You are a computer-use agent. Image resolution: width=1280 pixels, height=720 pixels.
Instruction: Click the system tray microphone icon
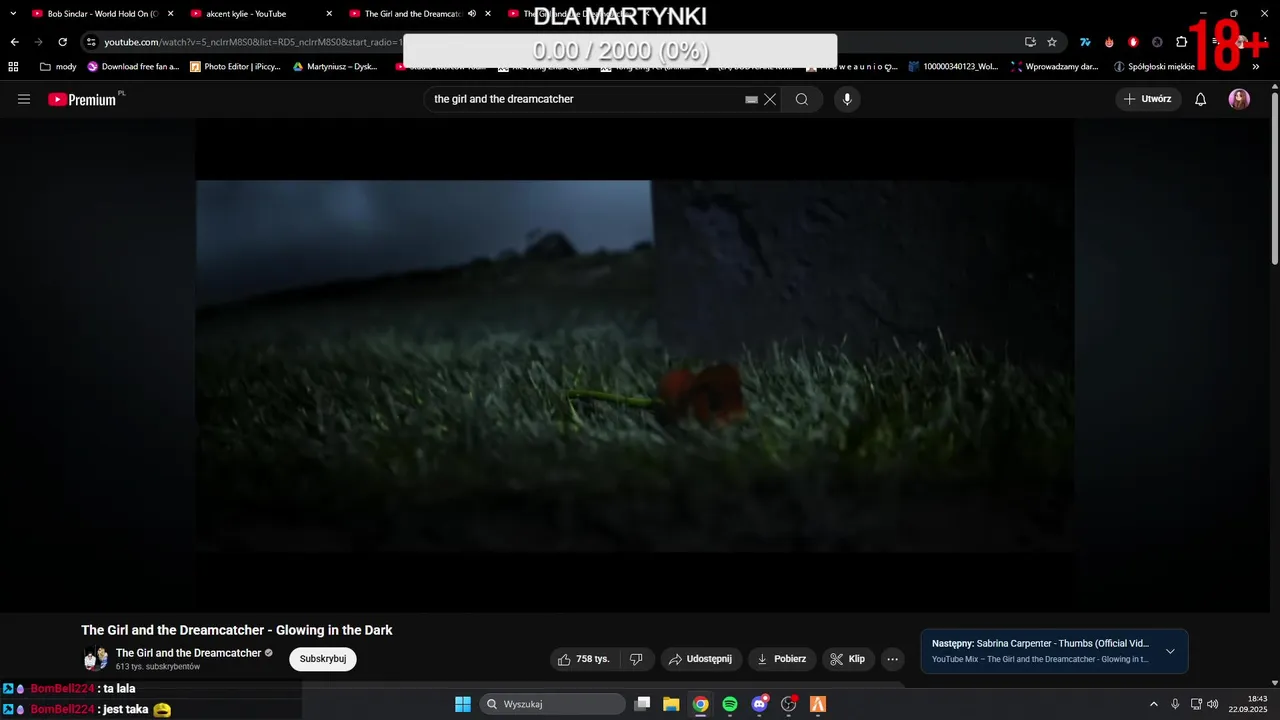[x=1175, y=704]
